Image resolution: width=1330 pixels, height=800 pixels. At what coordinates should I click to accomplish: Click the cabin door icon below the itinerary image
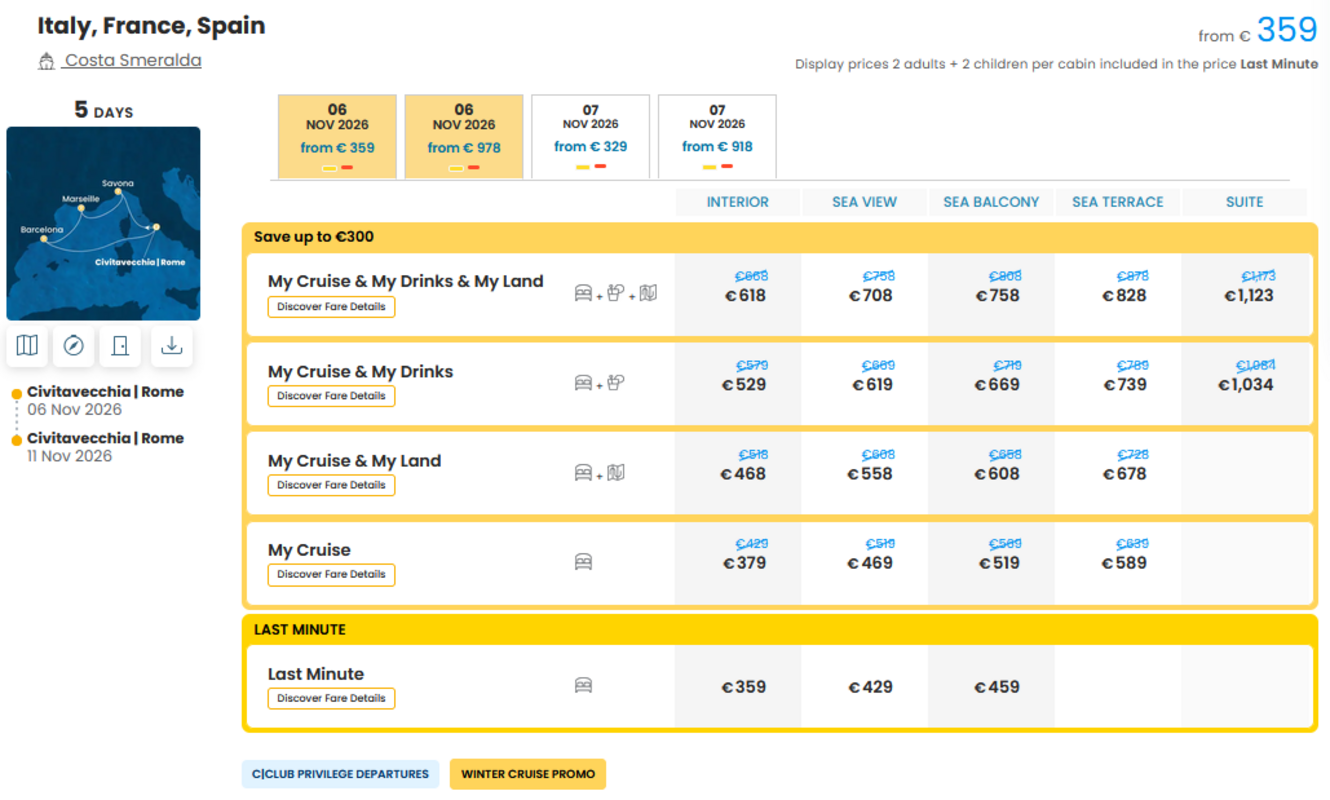tap(121, 346)
